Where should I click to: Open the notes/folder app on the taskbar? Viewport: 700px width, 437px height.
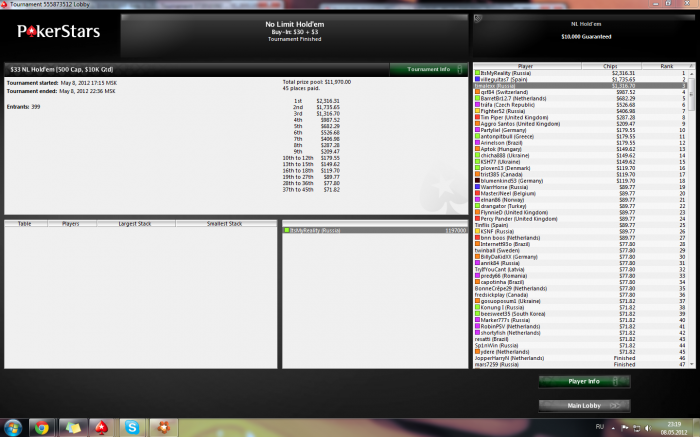[72, 428]
